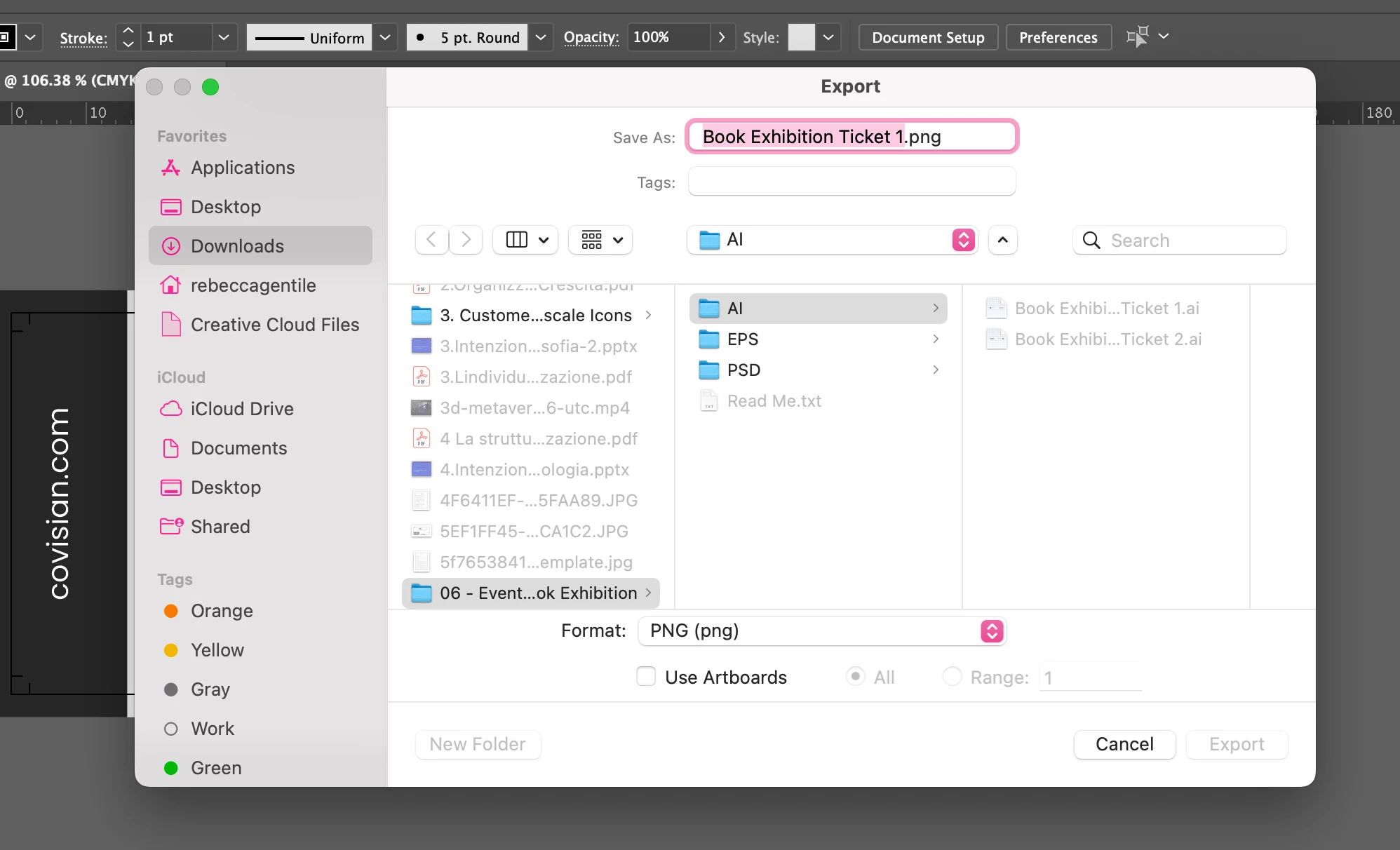
Task: Select Creative Cloud Files location
Action: tap(274, 325)
